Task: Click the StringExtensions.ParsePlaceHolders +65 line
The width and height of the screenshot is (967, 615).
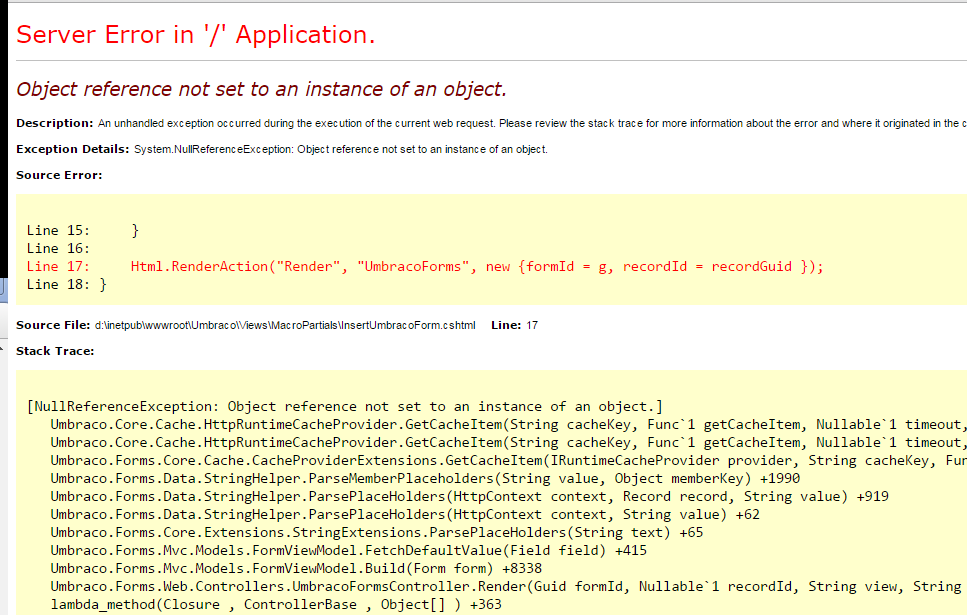Action: click(377, 532)
